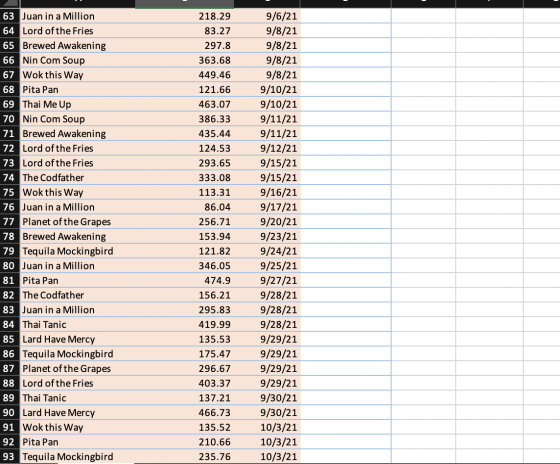The width and height of the screenshot is (560, 464).
Task: Click cell containing Brewed Awakening in row 65
Action: tap(78, 45)
